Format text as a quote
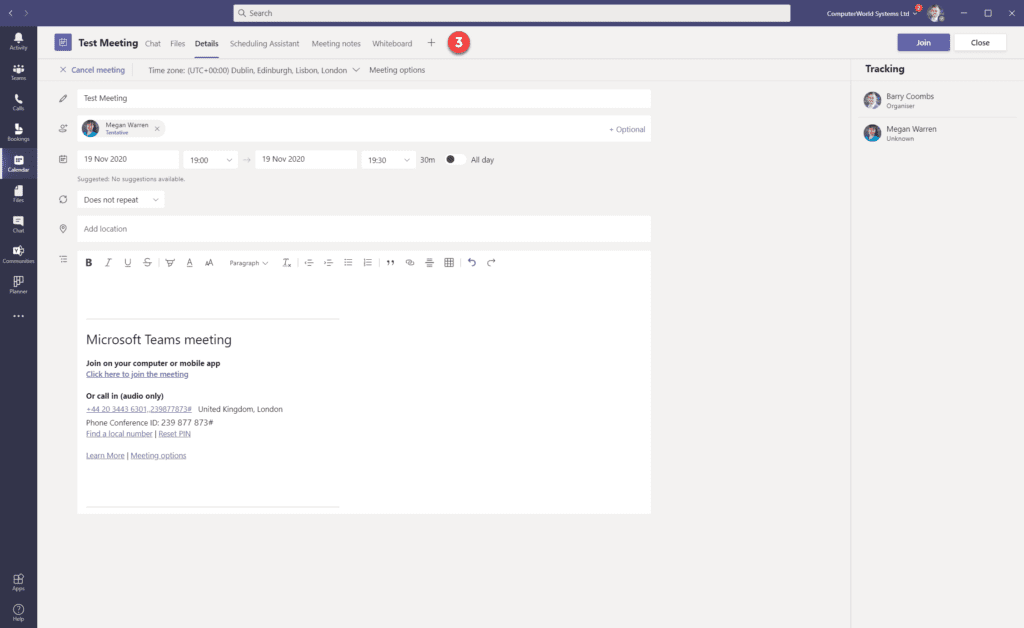 click(x=391, y=262)
